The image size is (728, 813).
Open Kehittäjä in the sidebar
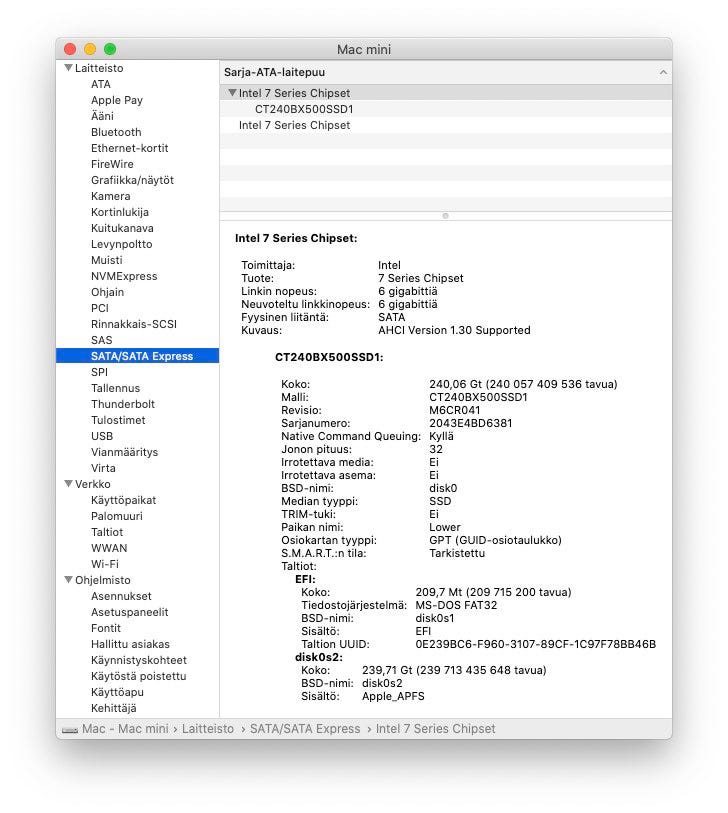point(114,708)
